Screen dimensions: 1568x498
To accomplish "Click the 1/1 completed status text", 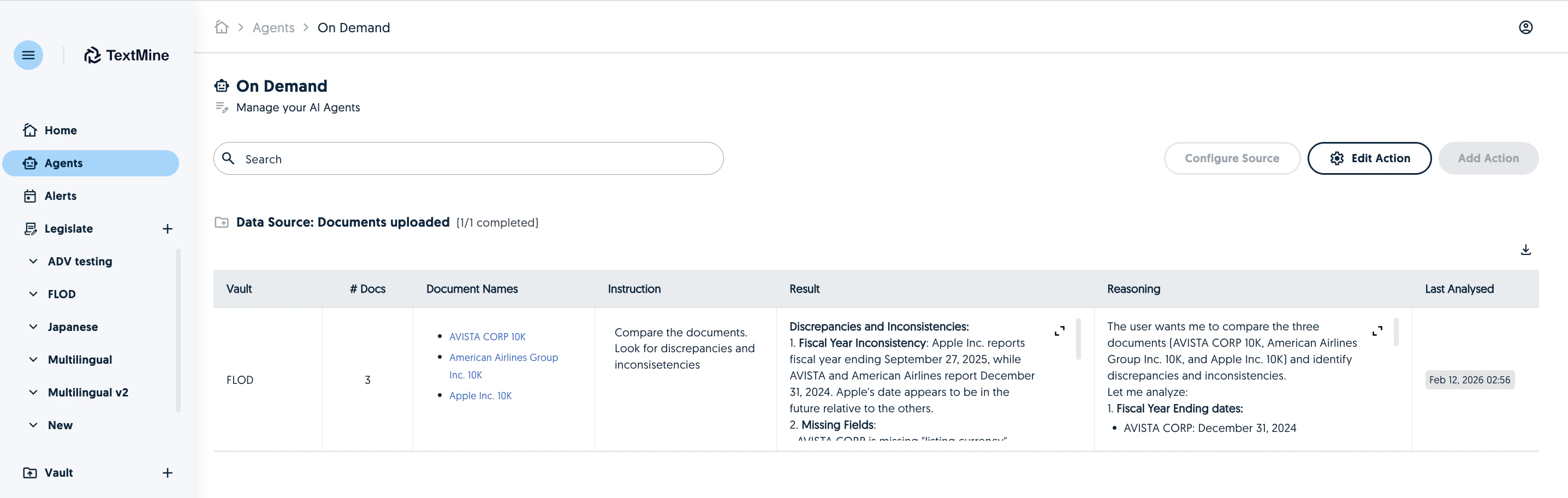I will [497, 223].
